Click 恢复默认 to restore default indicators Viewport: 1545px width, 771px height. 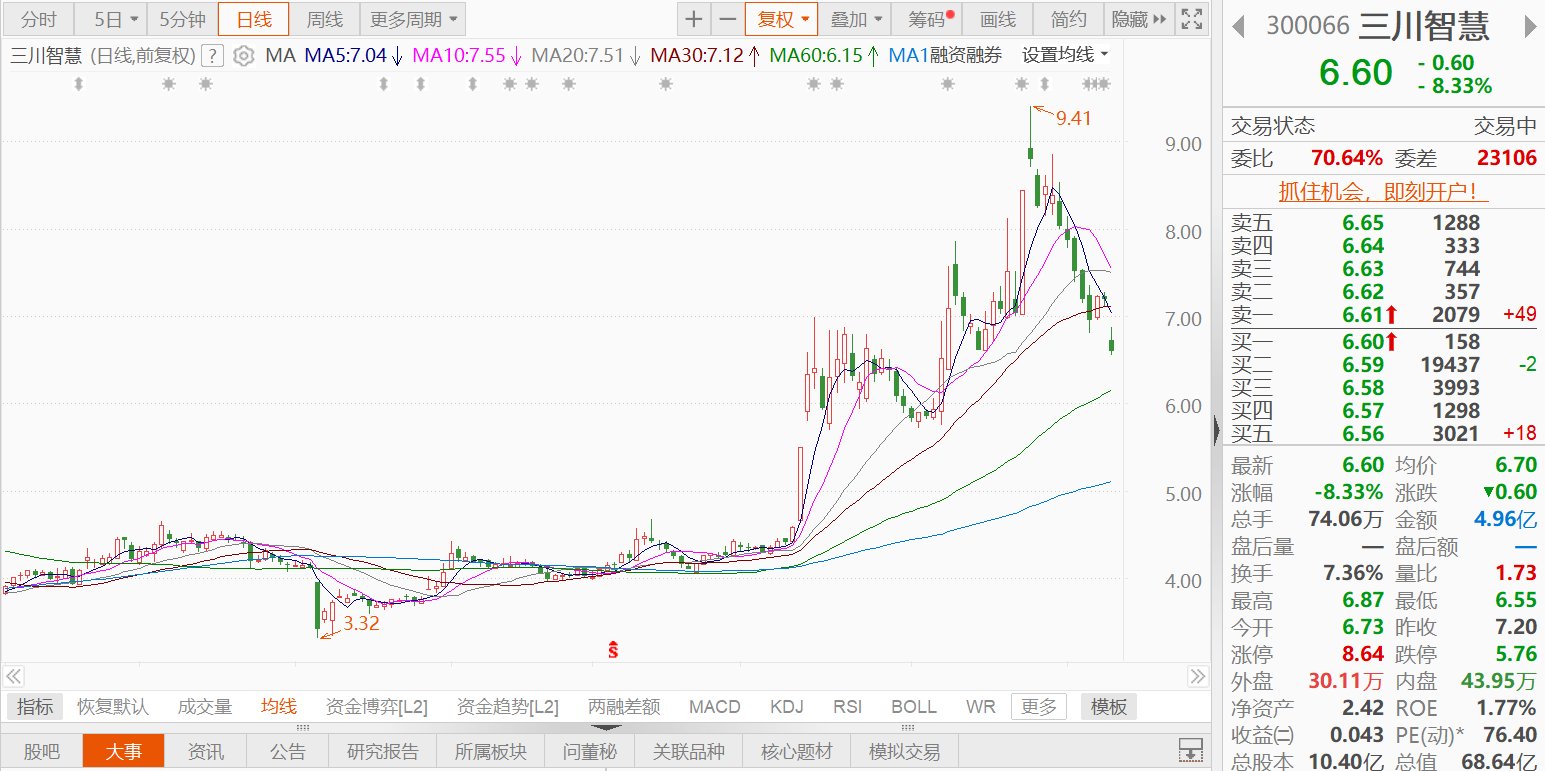click(x=112, y=706)
